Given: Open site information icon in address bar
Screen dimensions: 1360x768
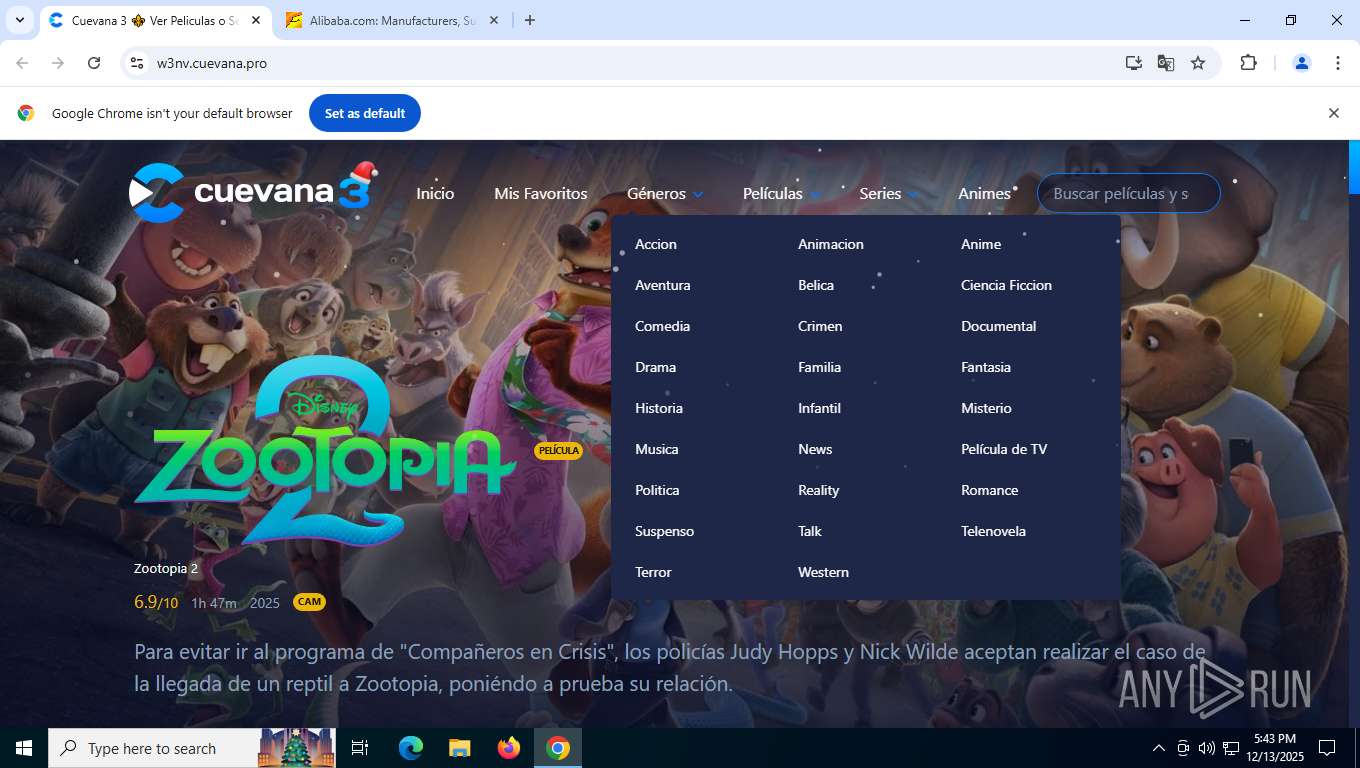Looking at the screenshot, I should point(137,63).
